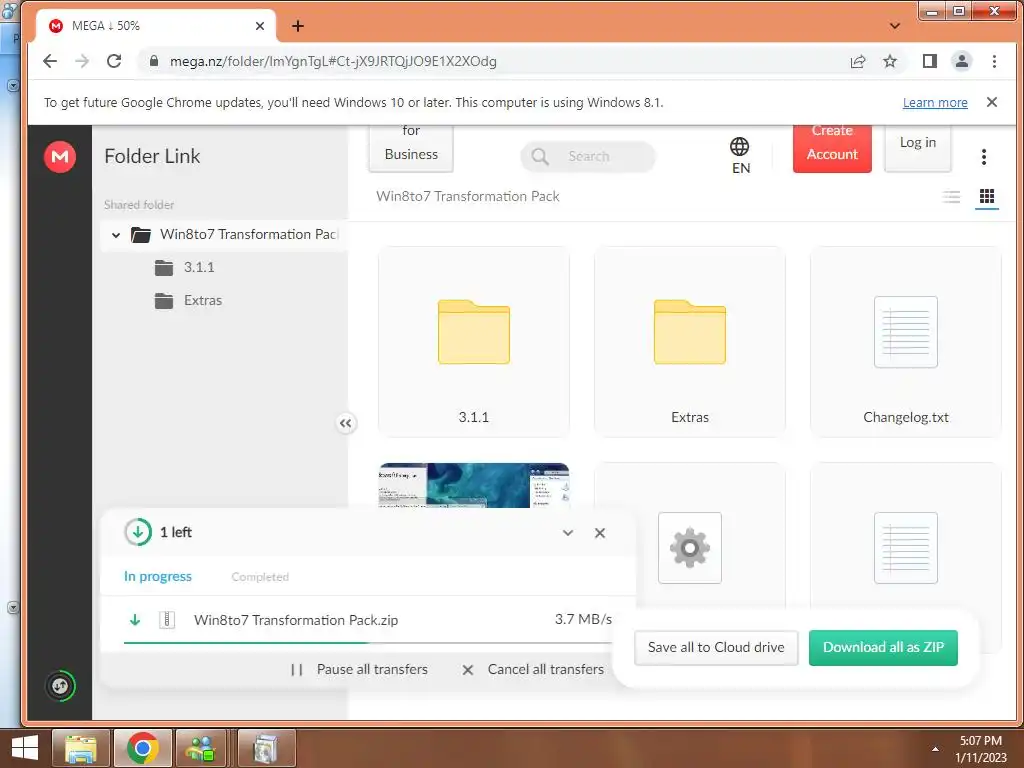Image resolution: width=1024 pixels, height=768 pixels.
Task: Click the address bar URL
Action: (x=333, y=61)
